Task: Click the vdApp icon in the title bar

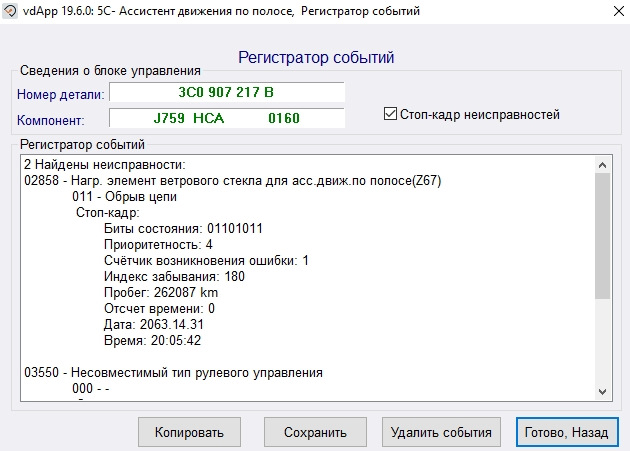Action: pyautogui.click(x=10, y=11)
